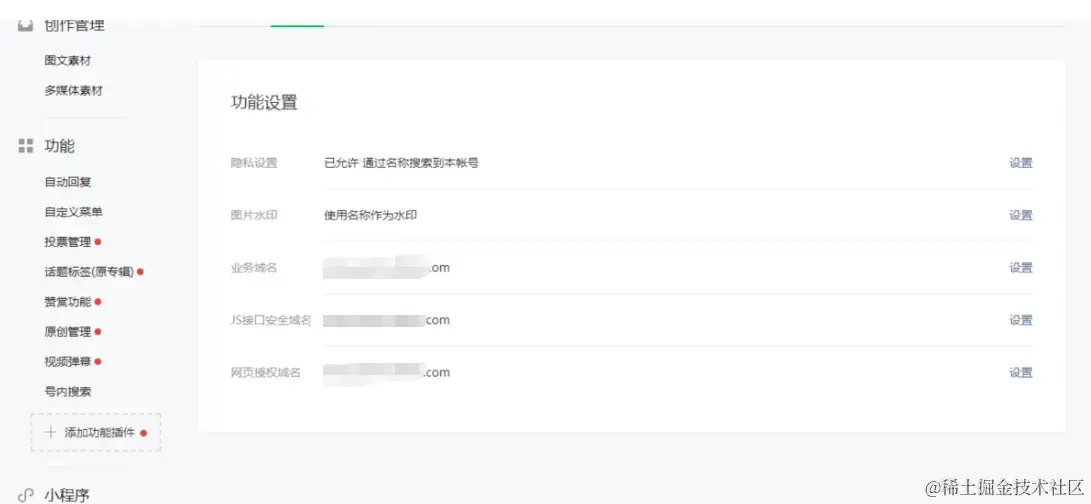This screenshot has height=504, width=1091.
Task: Click 设置 link for JS接口安全域名 row
Action: (1021, 320)
